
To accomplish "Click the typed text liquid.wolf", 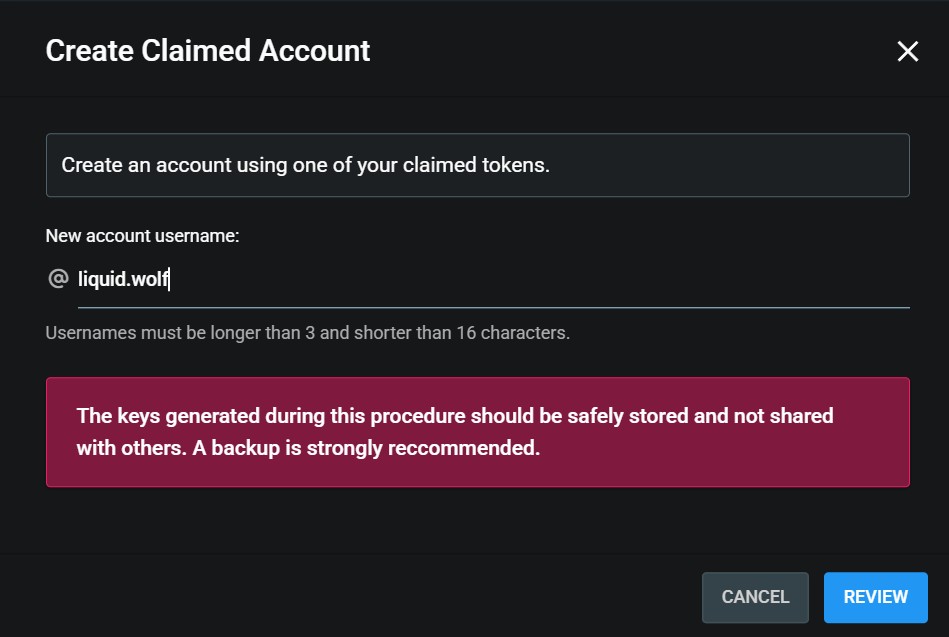I will point(123,279).
